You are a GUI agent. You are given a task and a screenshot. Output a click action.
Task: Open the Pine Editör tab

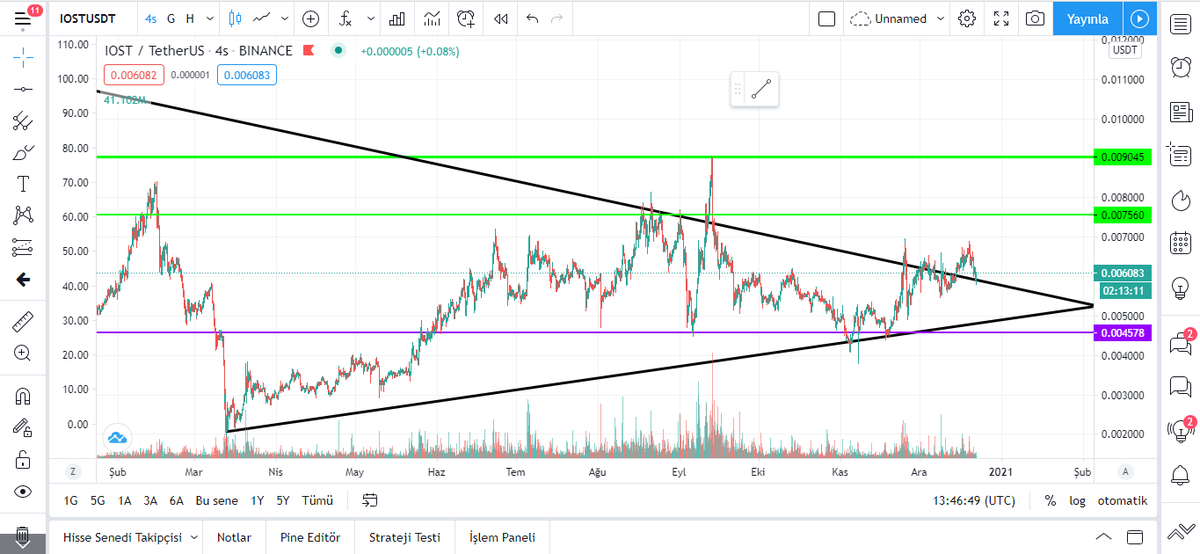coord(309,537)
